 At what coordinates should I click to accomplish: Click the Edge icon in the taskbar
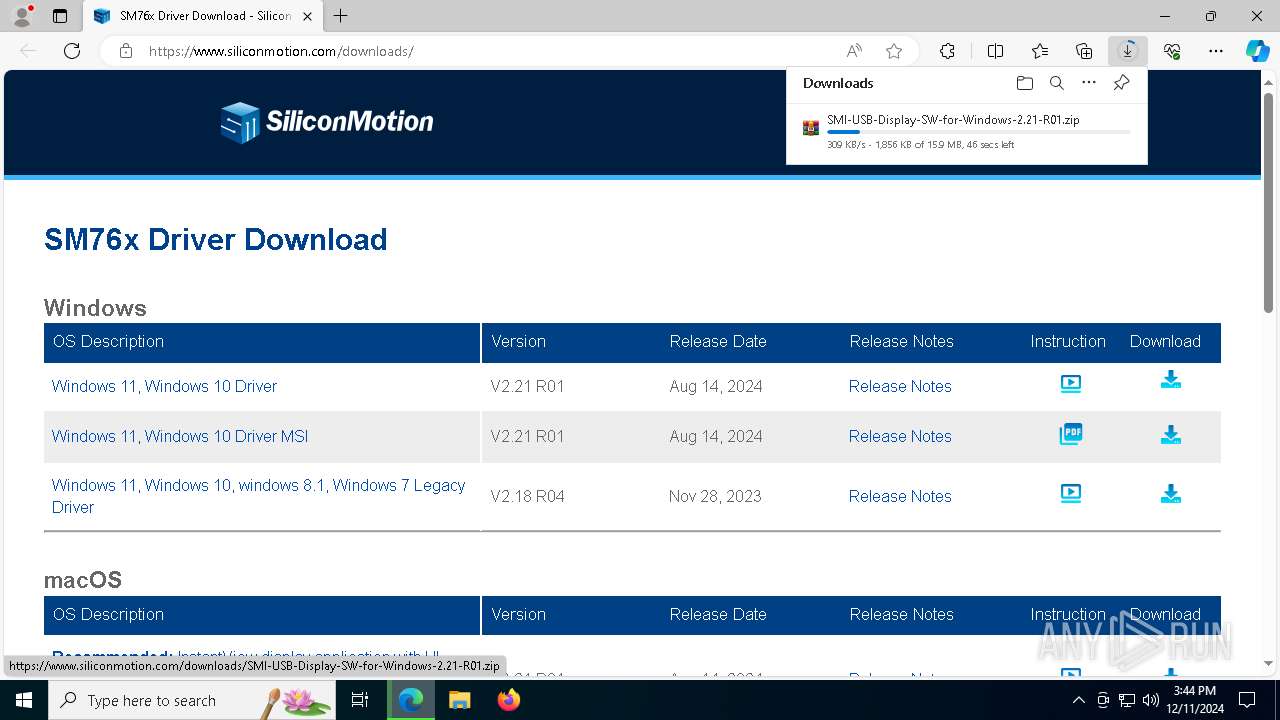coord(411,700)
